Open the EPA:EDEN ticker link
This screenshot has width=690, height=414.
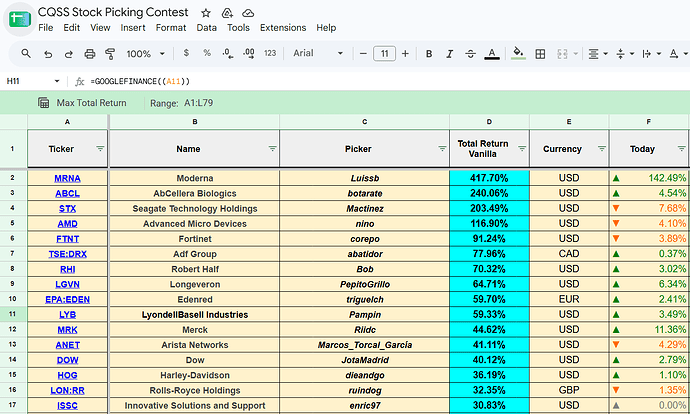67,300
